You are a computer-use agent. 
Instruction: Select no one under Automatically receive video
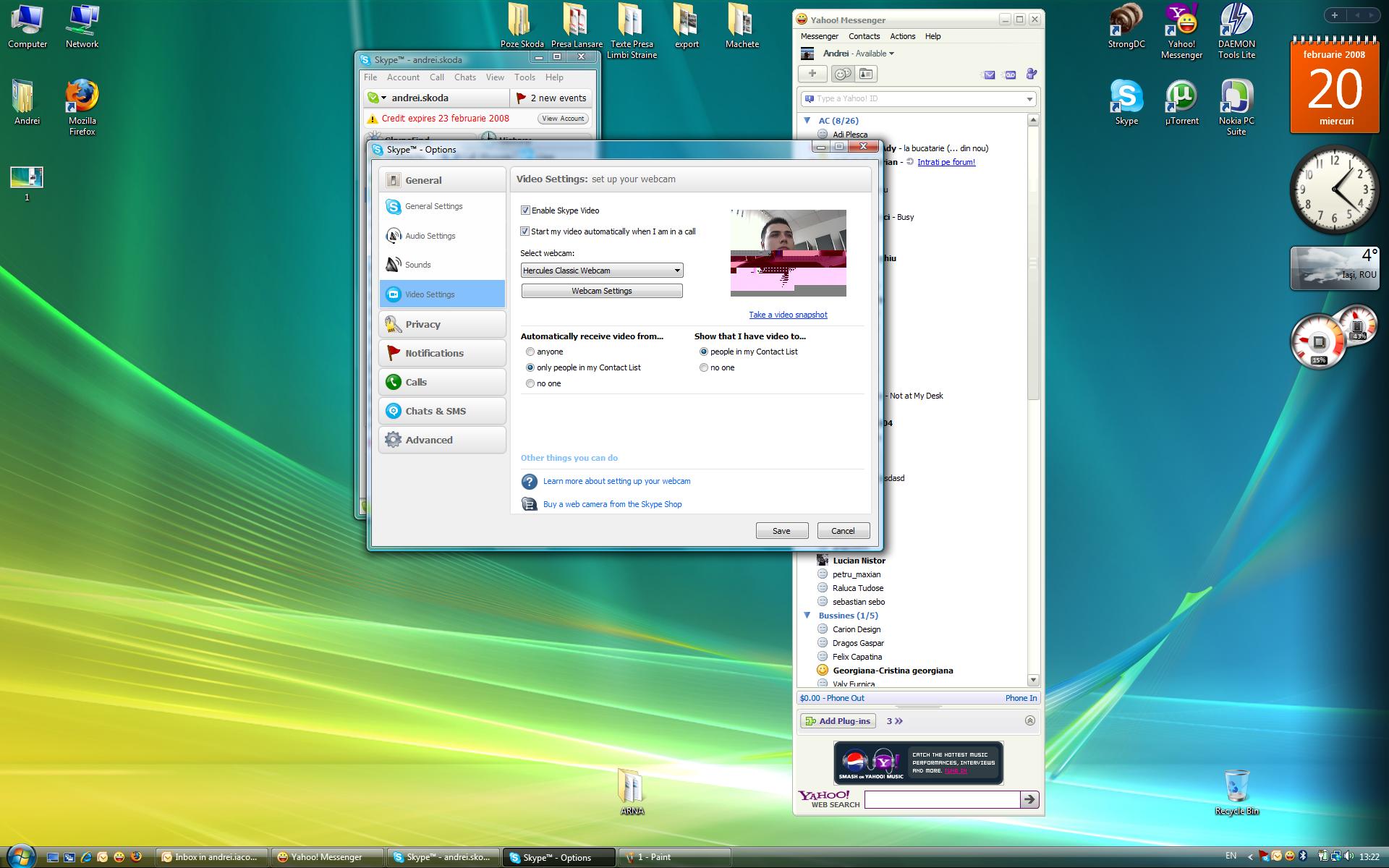coord(530,383)
